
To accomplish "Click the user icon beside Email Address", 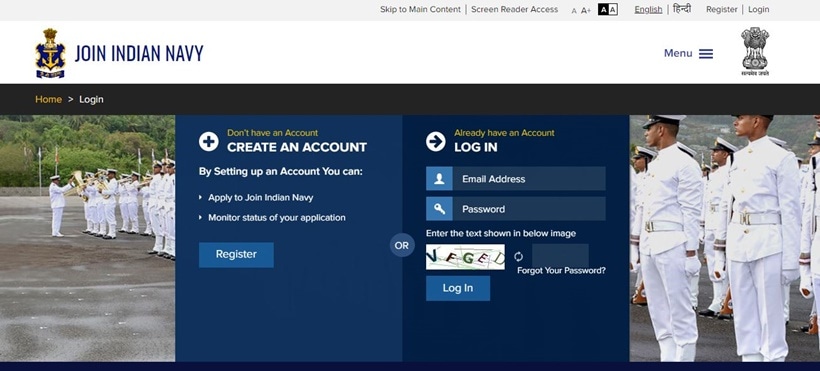I will pyautogui.click(x=439, y=178).
